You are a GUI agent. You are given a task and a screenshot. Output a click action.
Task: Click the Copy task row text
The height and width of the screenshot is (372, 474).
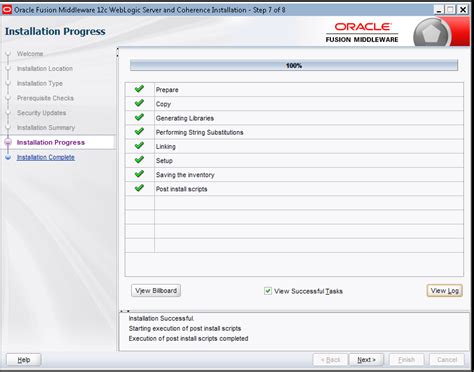click(x=163, y=104)
